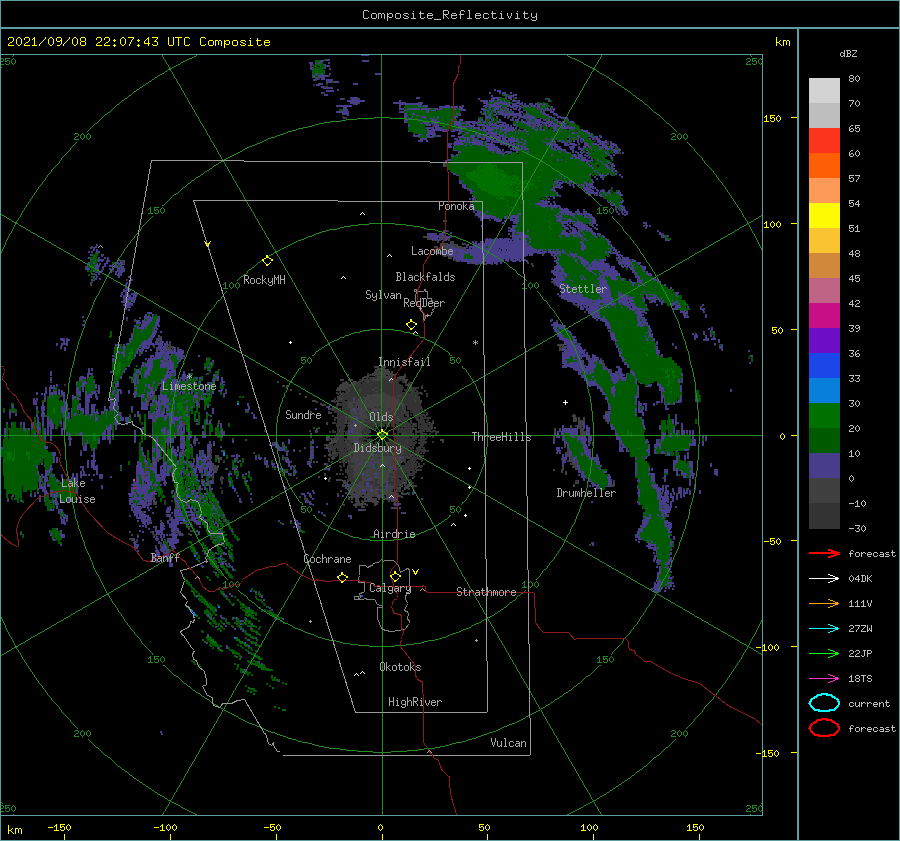
Task: Select the yellow diamond marker below the Cochrane label
Action: point(343,577)
